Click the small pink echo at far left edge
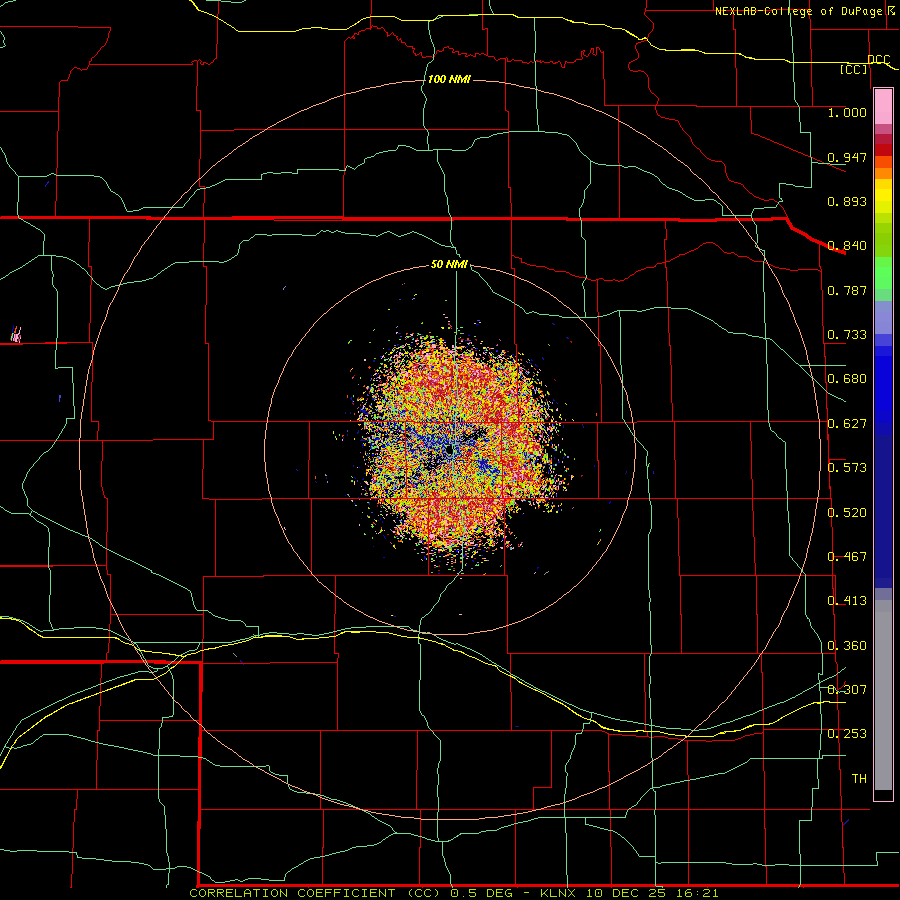 point(16,333)
